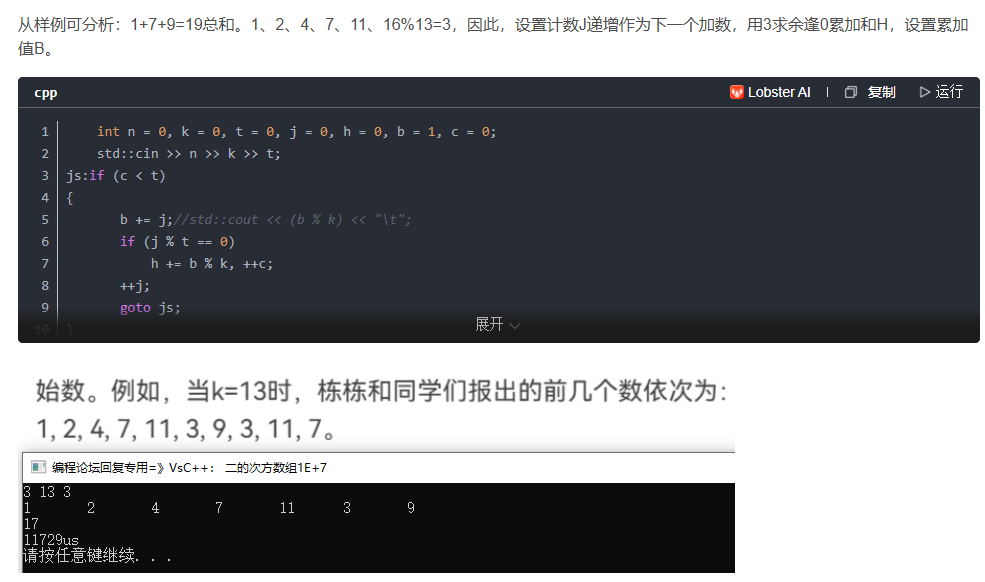Click the int variable declaration line

(297, 132)
